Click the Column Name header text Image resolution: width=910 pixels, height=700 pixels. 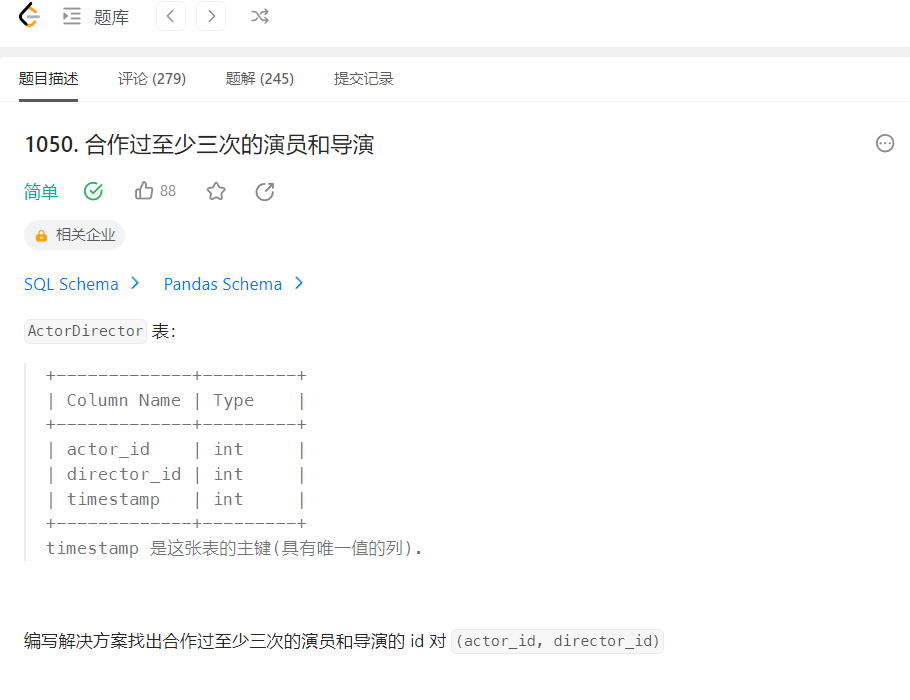click(124, 400)
